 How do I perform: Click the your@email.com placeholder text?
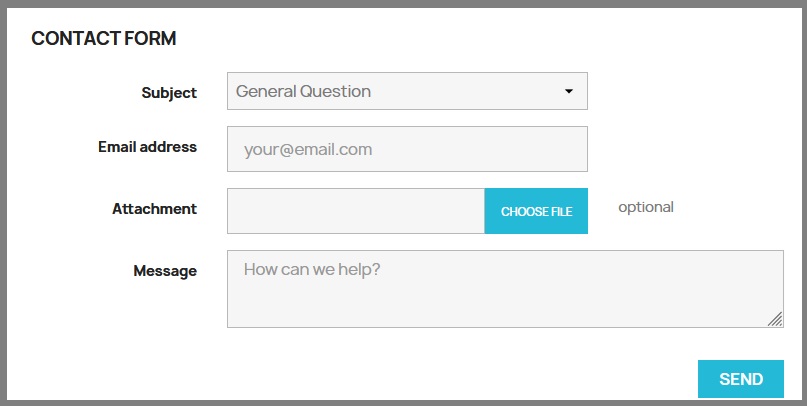tap(308, 149)
